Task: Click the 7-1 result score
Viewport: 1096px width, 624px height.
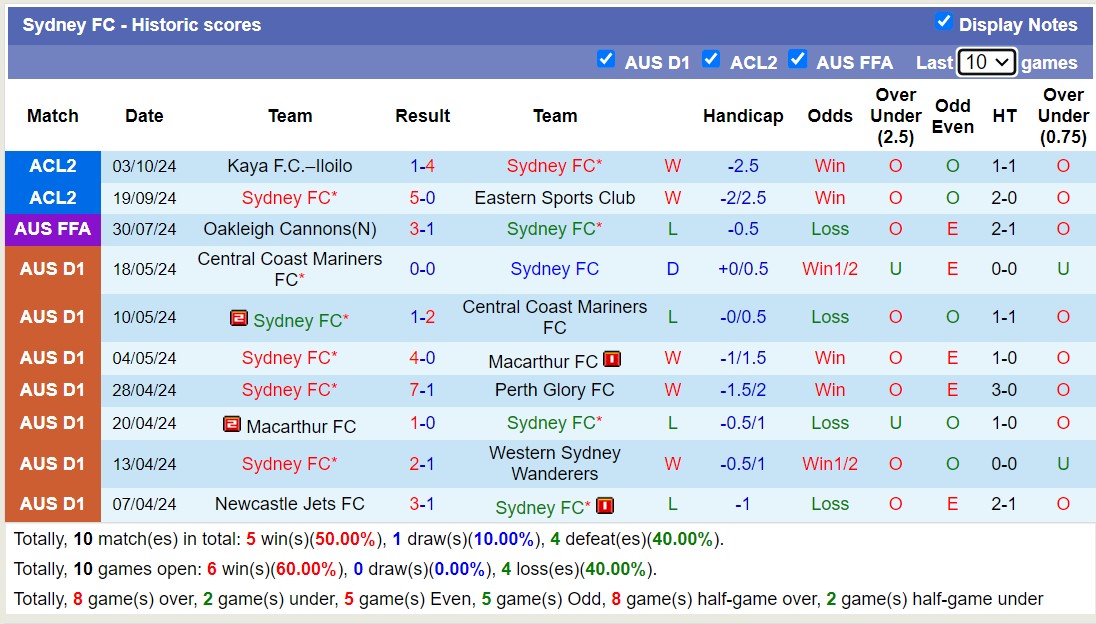Action: (422, 390)
